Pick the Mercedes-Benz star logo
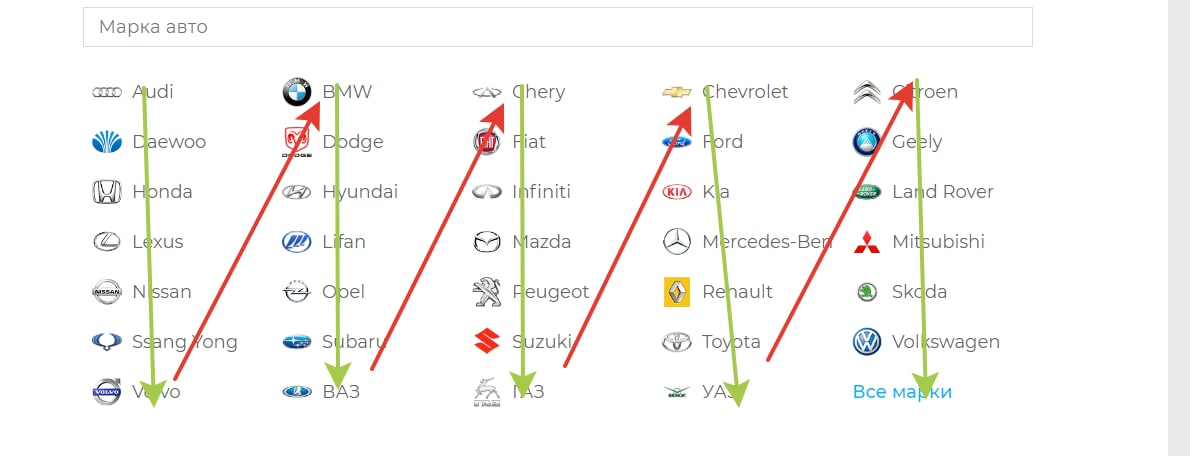The image size is (1190, 456). [x=677, y=242]
